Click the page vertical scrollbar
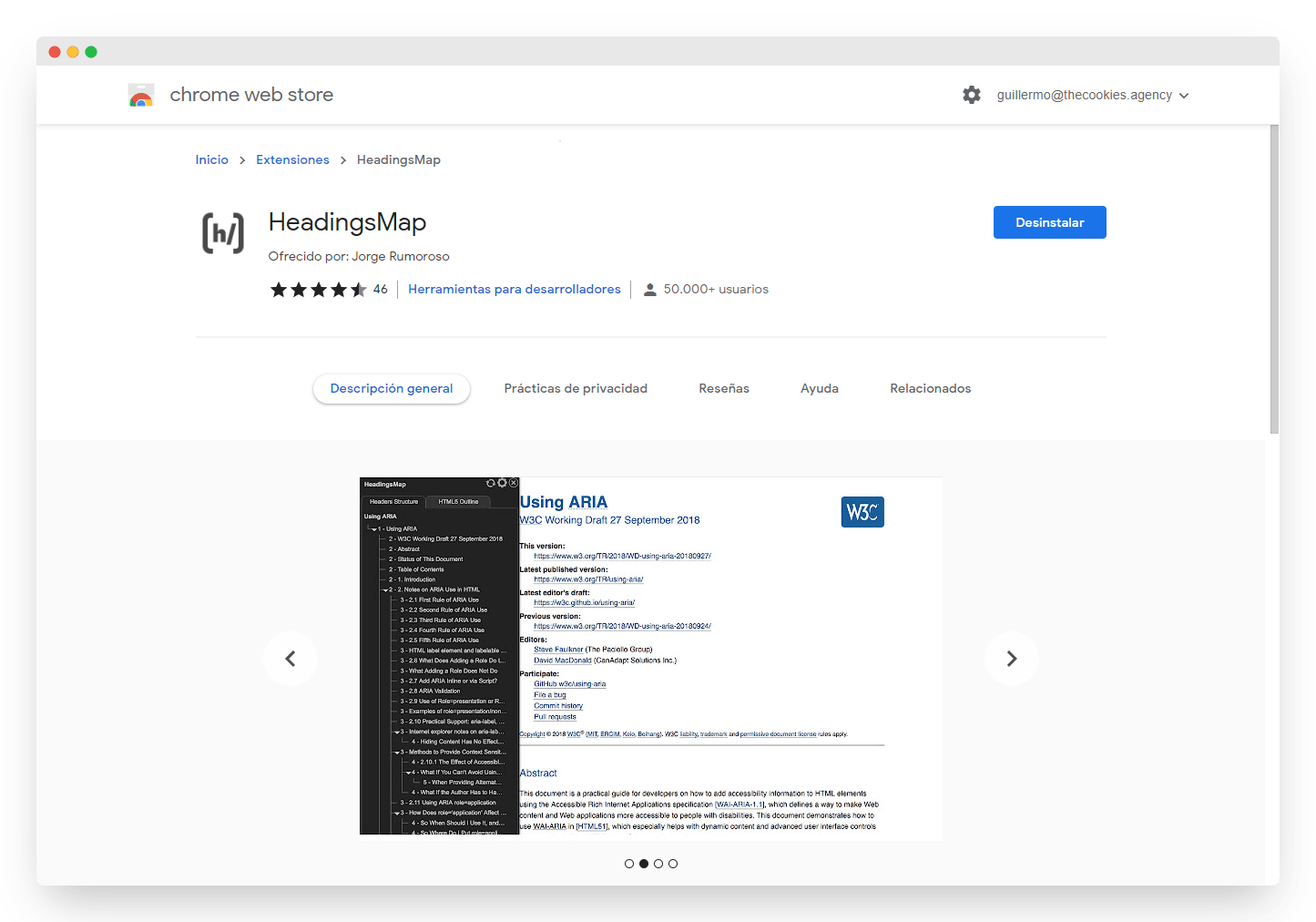1316x922 pixels. [x=1274, y=279]
